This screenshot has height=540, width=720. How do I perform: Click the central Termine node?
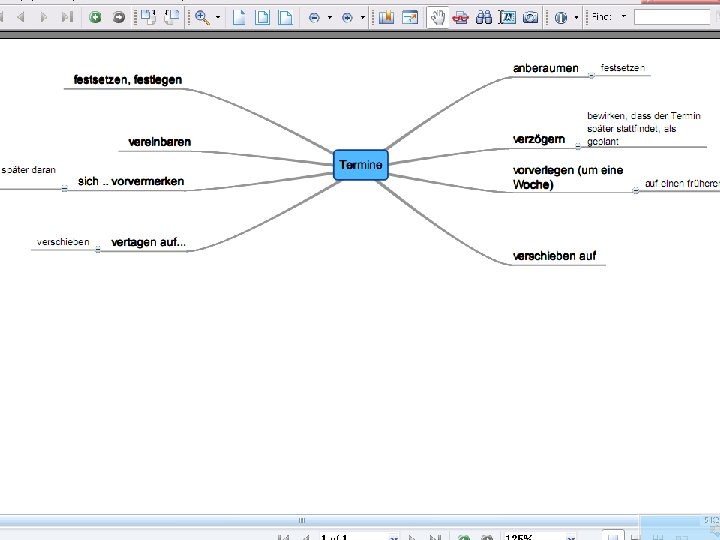click(x=361, y=165)
